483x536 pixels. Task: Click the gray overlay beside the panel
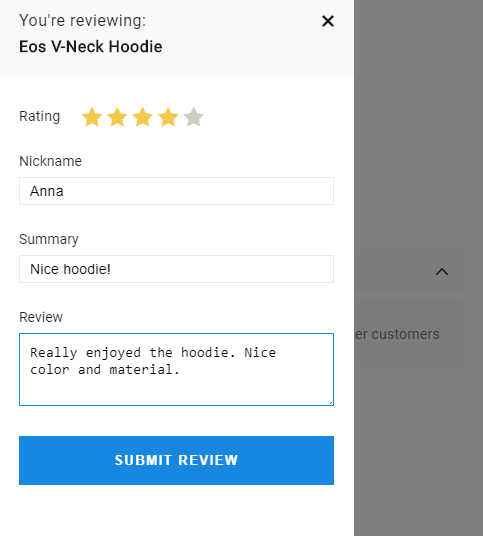418,137
